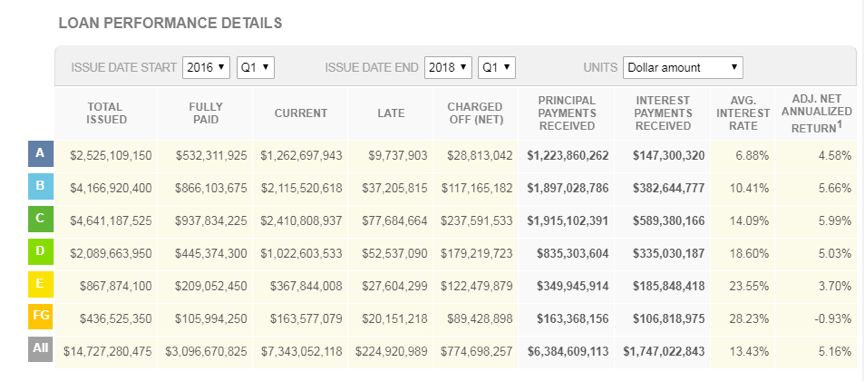Click the Fully Paid column header

pyautogui.click(x=206, y=113)
